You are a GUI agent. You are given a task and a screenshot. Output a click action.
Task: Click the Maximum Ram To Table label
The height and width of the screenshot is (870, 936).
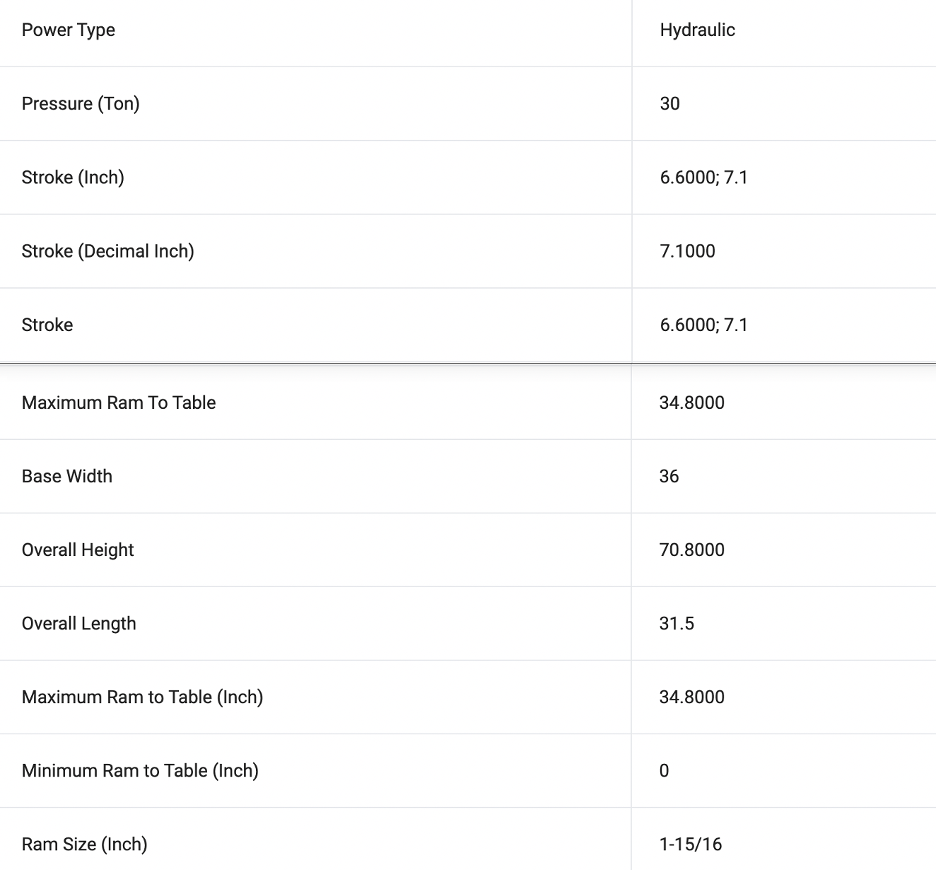(119, 403)
